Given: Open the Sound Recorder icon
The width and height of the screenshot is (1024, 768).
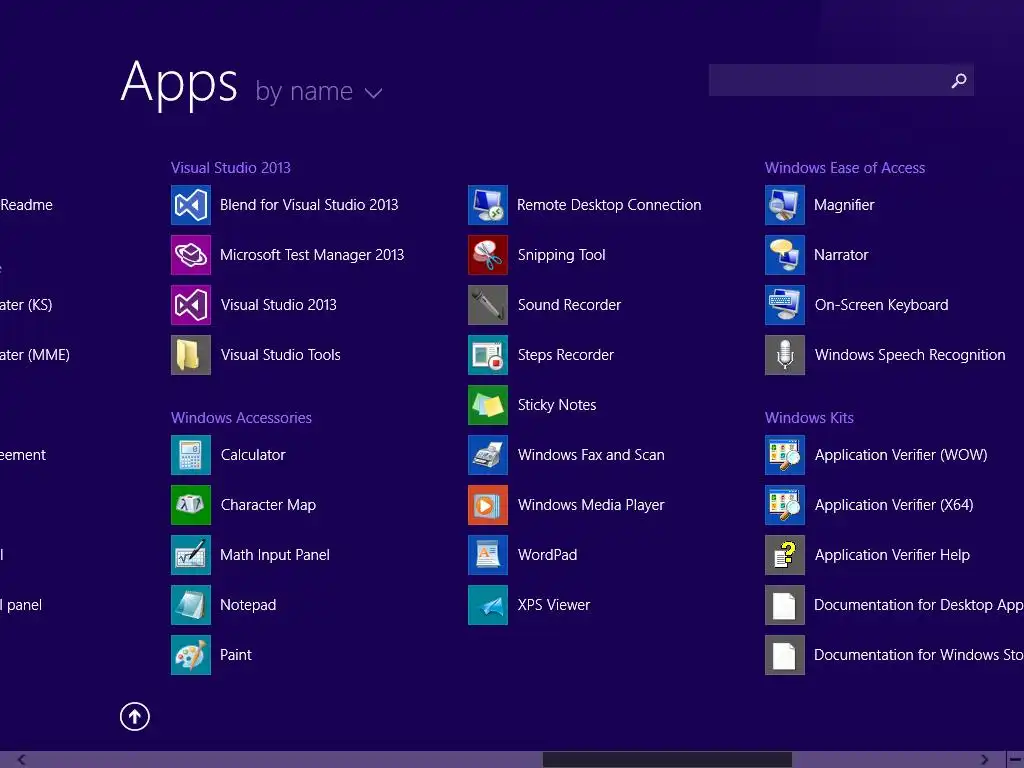Looking at the screenshot, I should click(488, 305).
